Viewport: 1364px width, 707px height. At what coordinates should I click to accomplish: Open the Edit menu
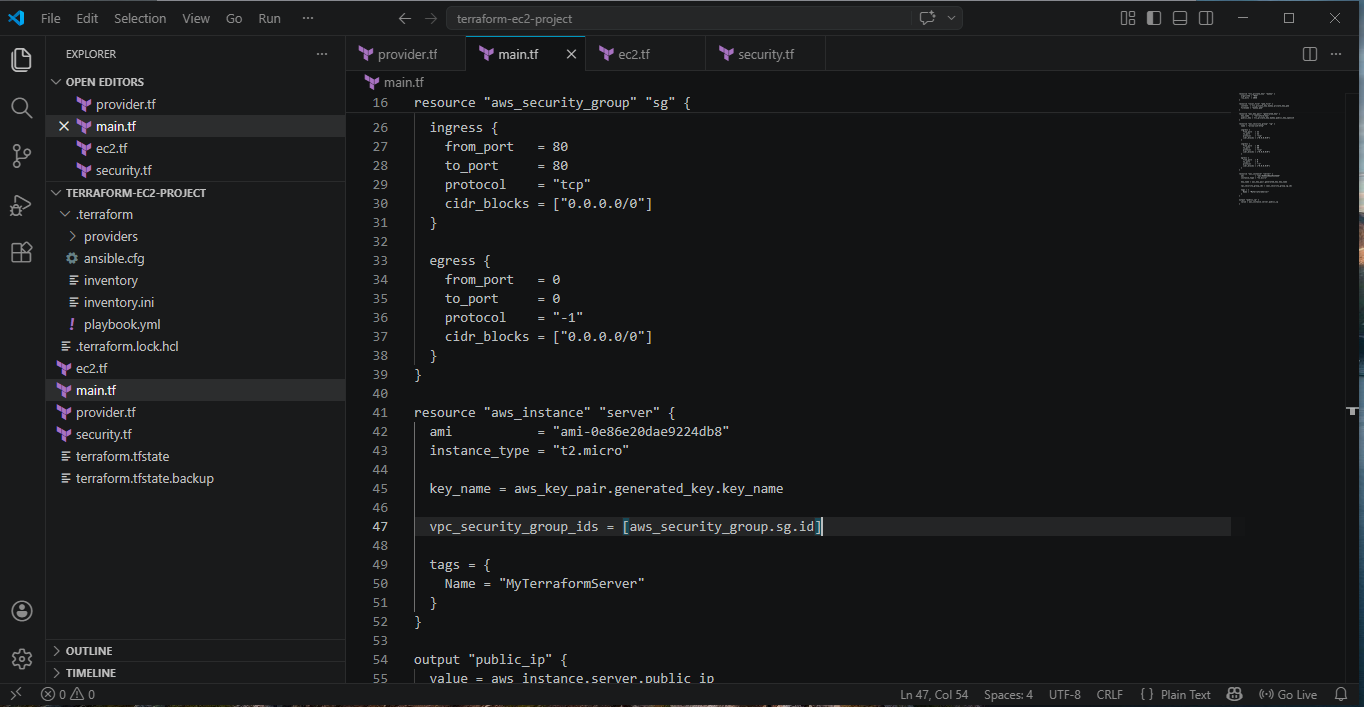(x=87, y=18)
